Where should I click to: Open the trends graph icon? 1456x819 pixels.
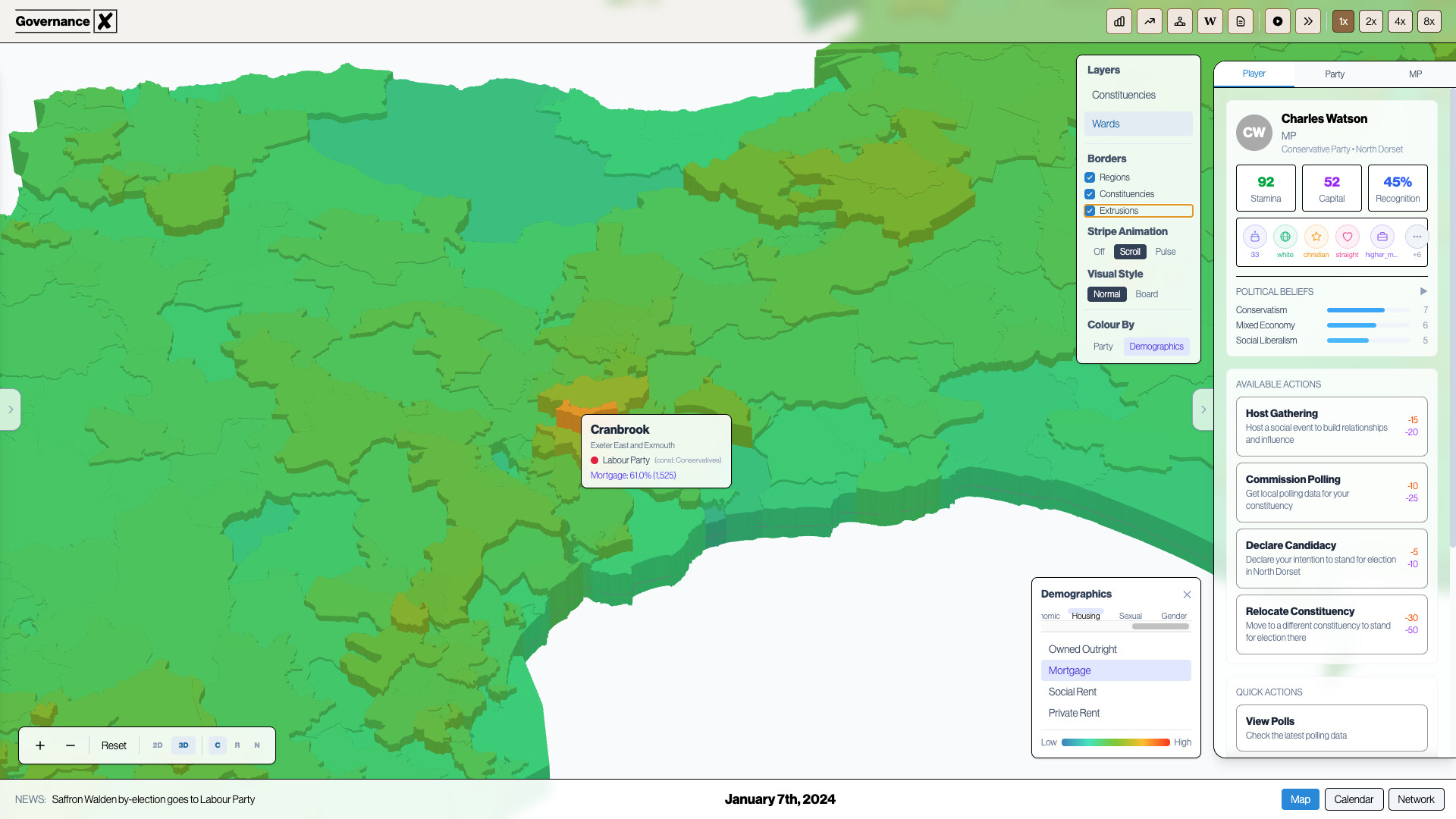[x=1149, y=21]
